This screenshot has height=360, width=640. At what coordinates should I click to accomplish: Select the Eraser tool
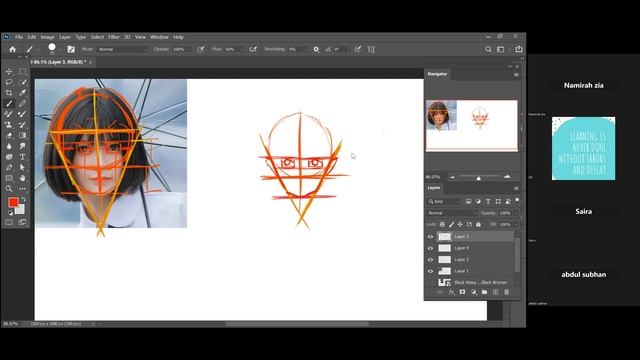(x=9, y=136)
